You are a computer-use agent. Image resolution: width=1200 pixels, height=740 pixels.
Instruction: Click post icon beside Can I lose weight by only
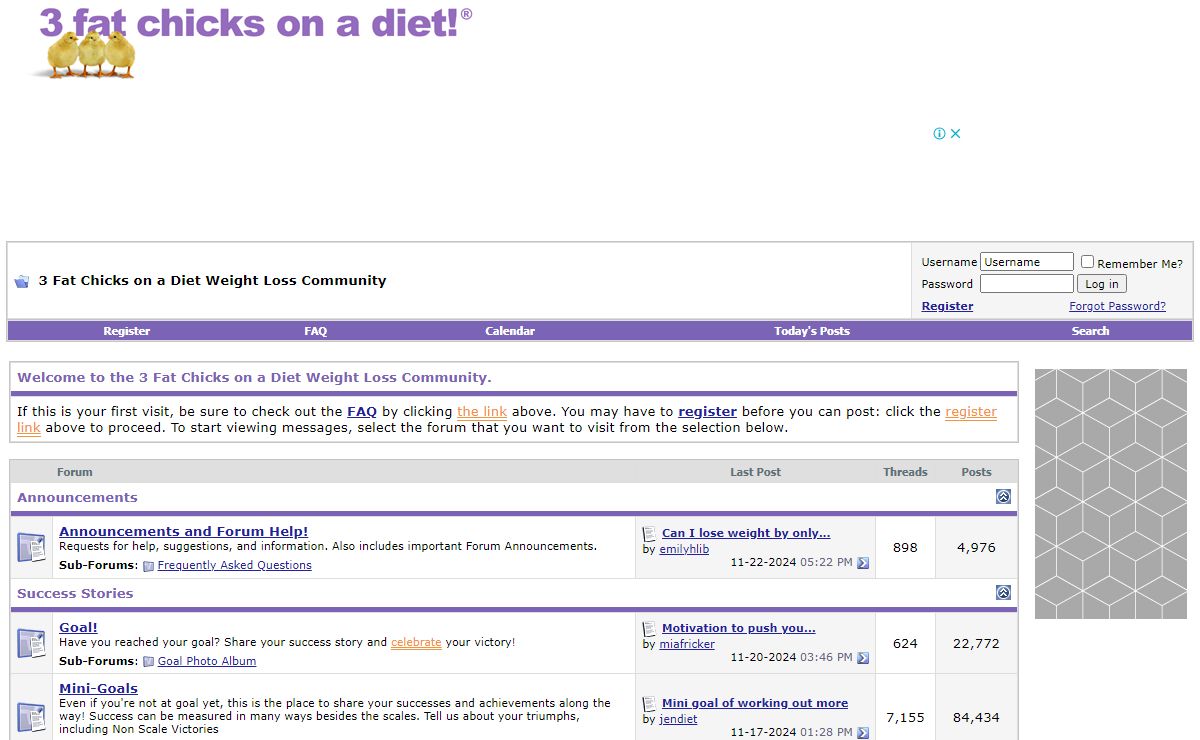click(650, 534)
